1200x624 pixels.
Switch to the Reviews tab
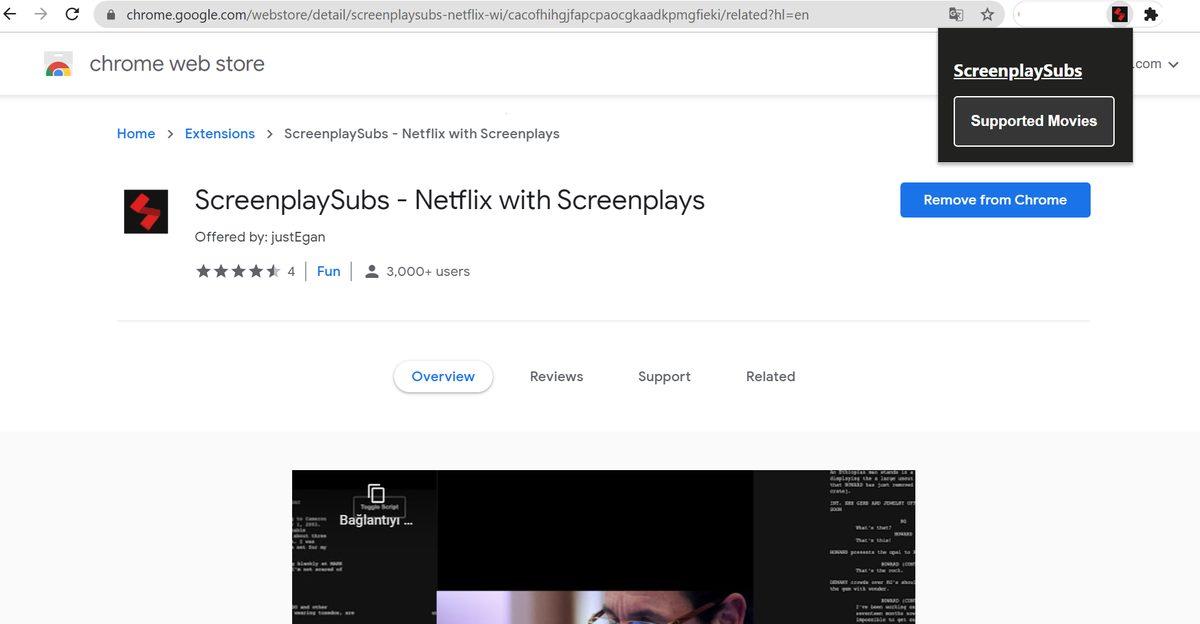click(x=556, y=376)
